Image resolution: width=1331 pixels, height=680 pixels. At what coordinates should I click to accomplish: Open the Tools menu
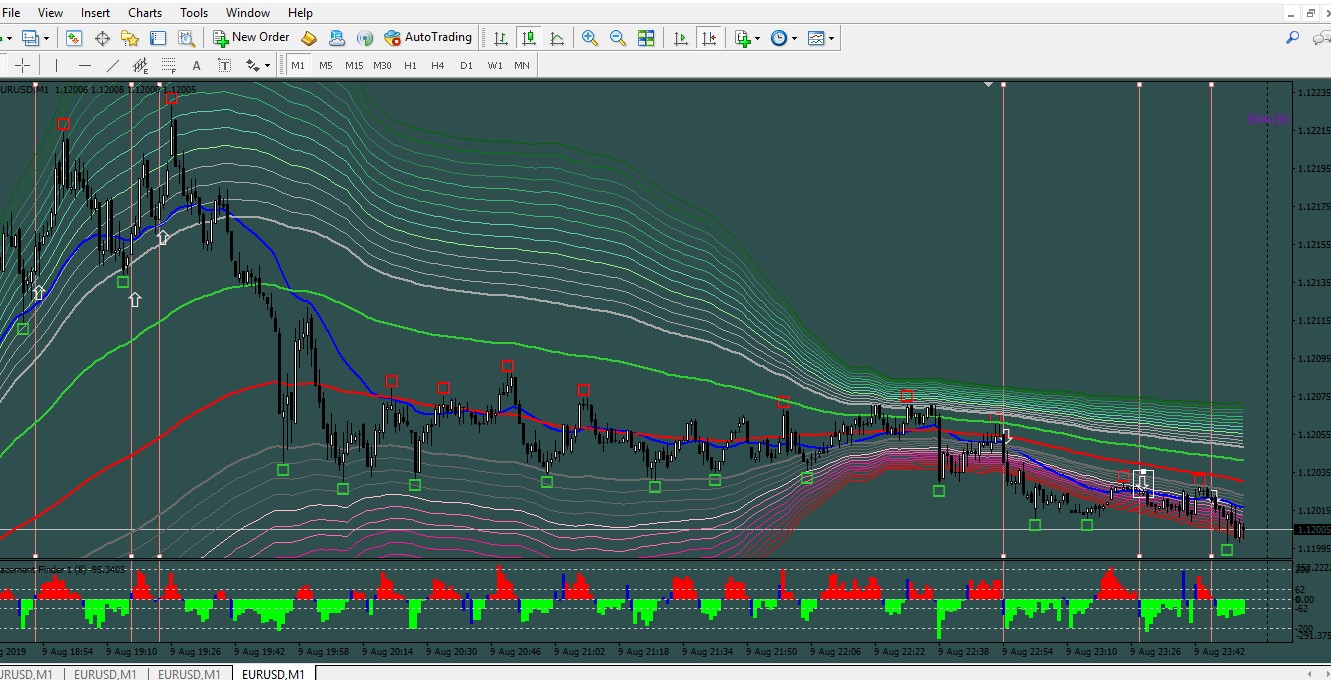tap(194, 13)
